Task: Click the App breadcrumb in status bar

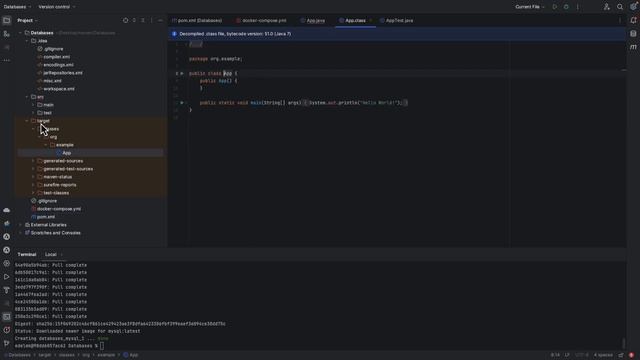Action: [x=131, y=355]
